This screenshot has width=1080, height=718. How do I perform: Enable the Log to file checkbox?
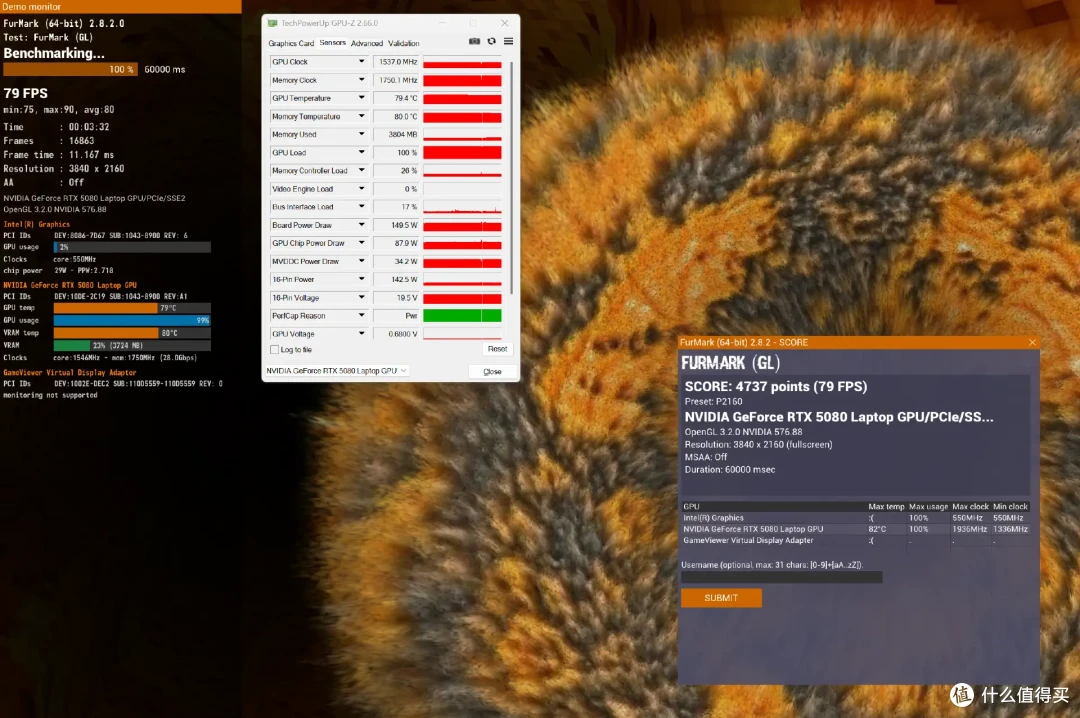pos(275,350)
